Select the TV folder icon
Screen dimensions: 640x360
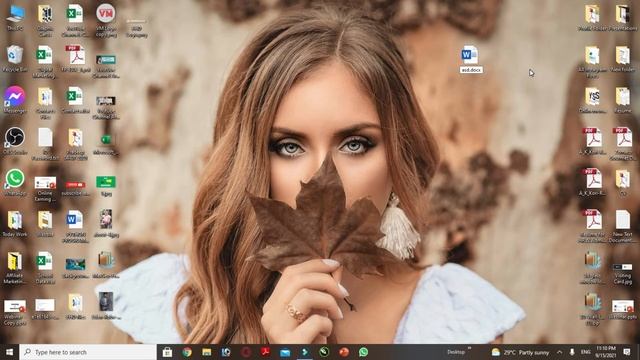click(623, 183)
